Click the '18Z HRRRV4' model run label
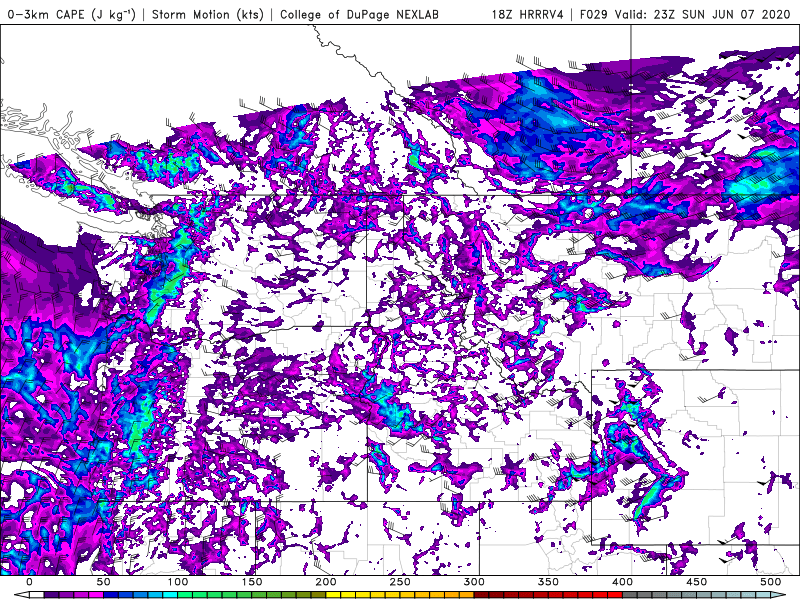The height and width of the screenshot is (600, 800). pos(528,14)
